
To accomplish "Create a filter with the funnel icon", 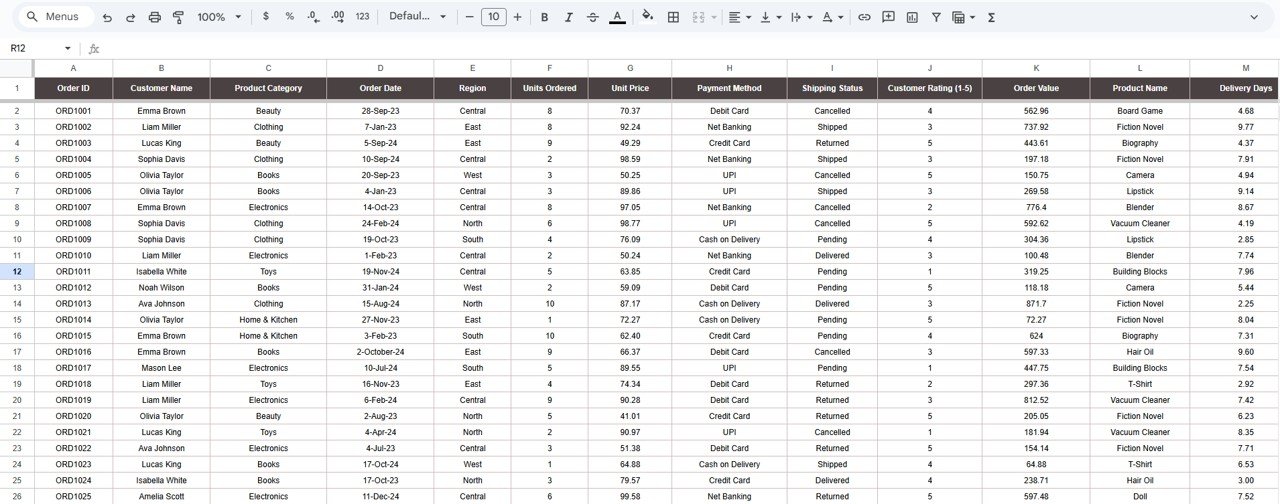I will pyautogui.click(x=936, y=17).
